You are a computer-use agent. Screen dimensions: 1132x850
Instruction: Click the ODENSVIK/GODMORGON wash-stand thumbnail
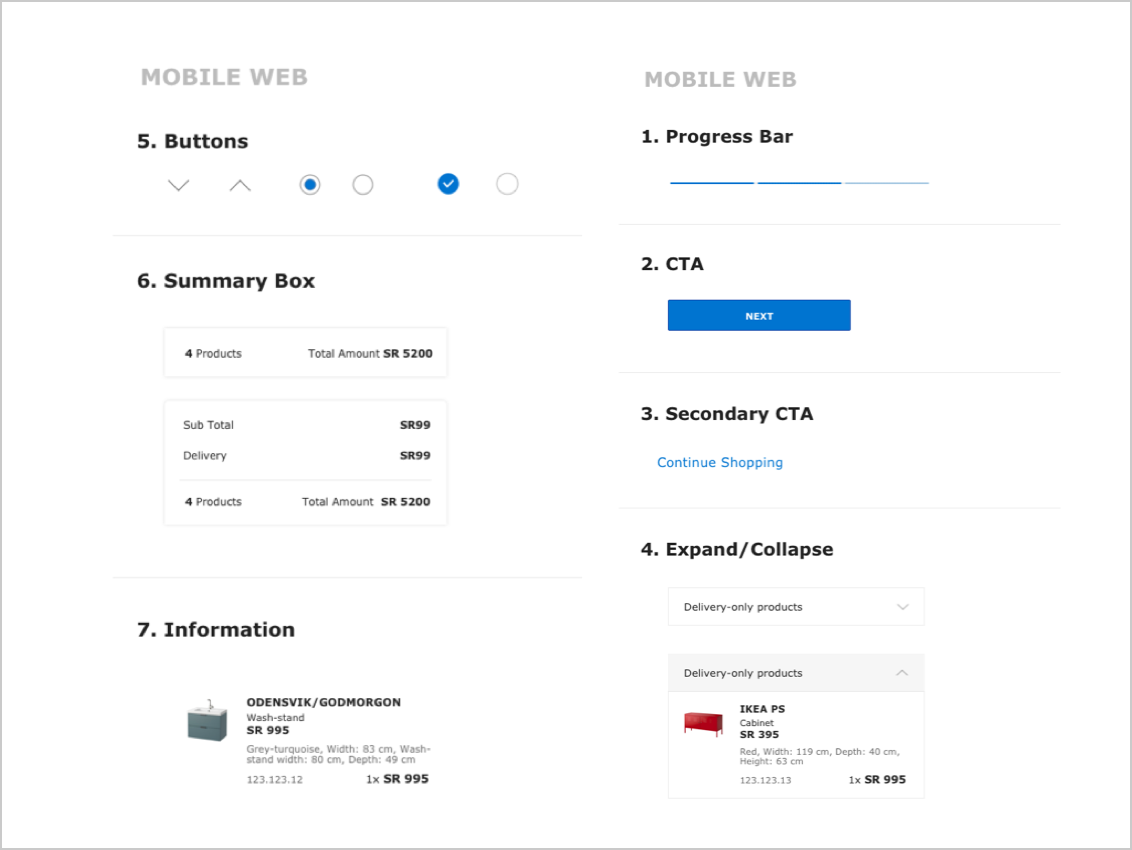[204, 722]
